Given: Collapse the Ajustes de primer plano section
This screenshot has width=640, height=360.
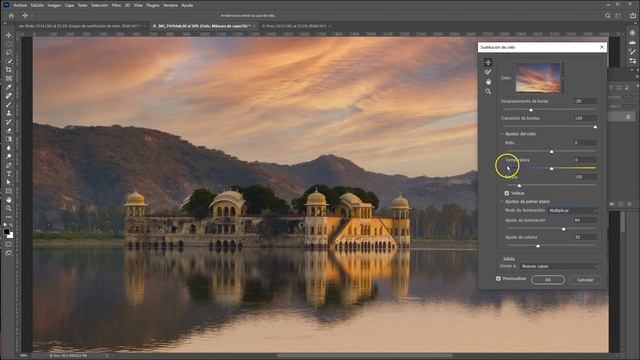Looking at the screenshot, I should point(502,202).
